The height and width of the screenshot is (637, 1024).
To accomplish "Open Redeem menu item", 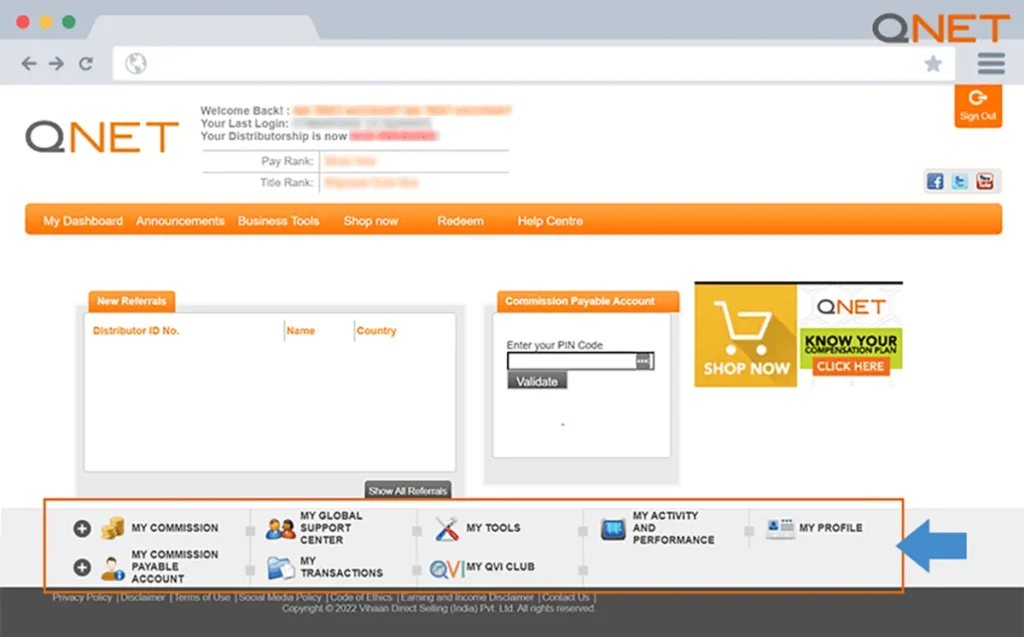I will coord(460,221).
